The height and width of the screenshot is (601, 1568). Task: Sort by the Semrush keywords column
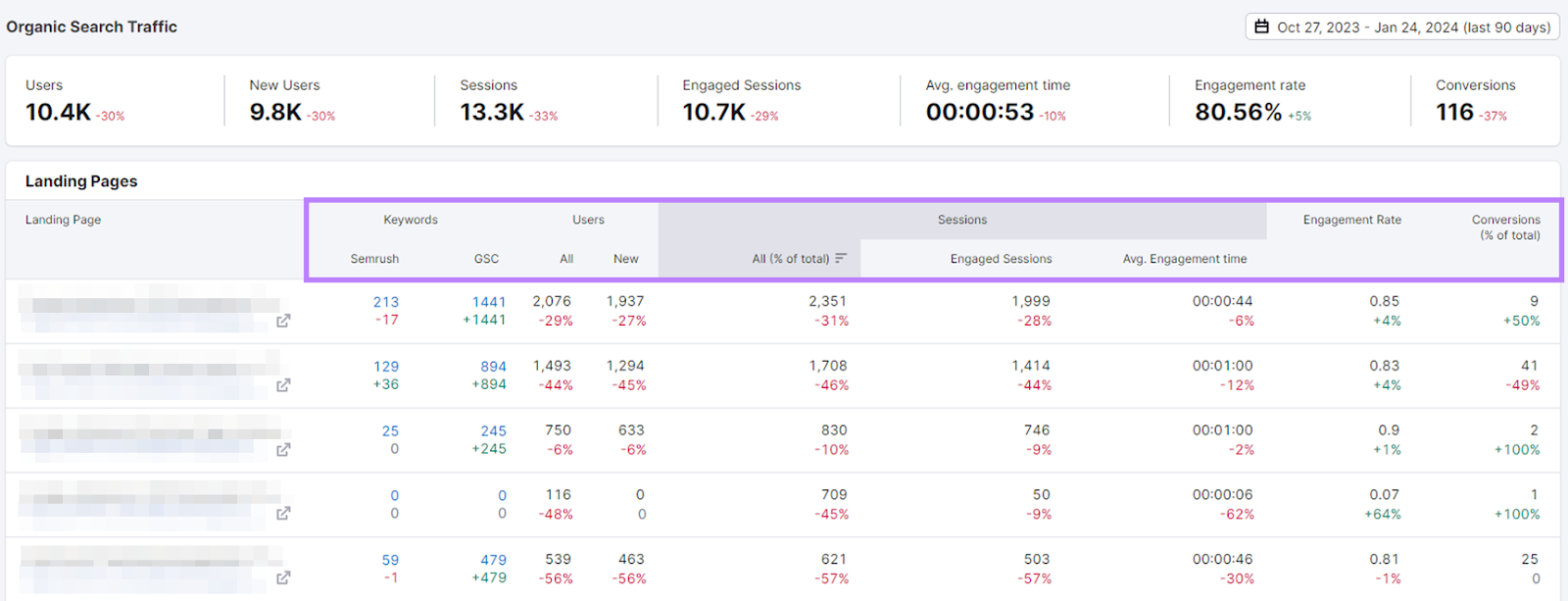click(x=374, y=259)
